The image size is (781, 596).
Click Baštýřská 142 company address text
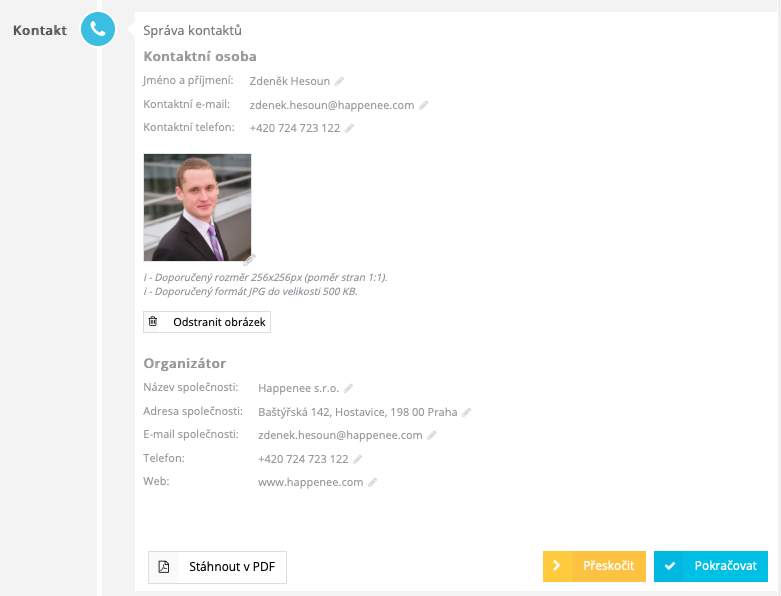(358, 412)
